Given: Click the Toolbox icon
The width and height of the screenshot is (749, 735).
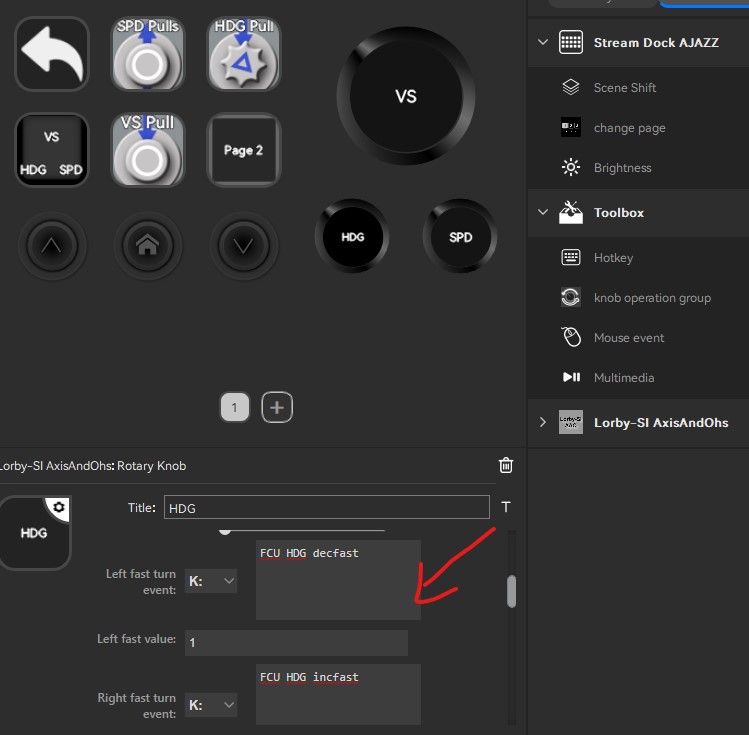Looking at the screenshot, I should 570,213.
